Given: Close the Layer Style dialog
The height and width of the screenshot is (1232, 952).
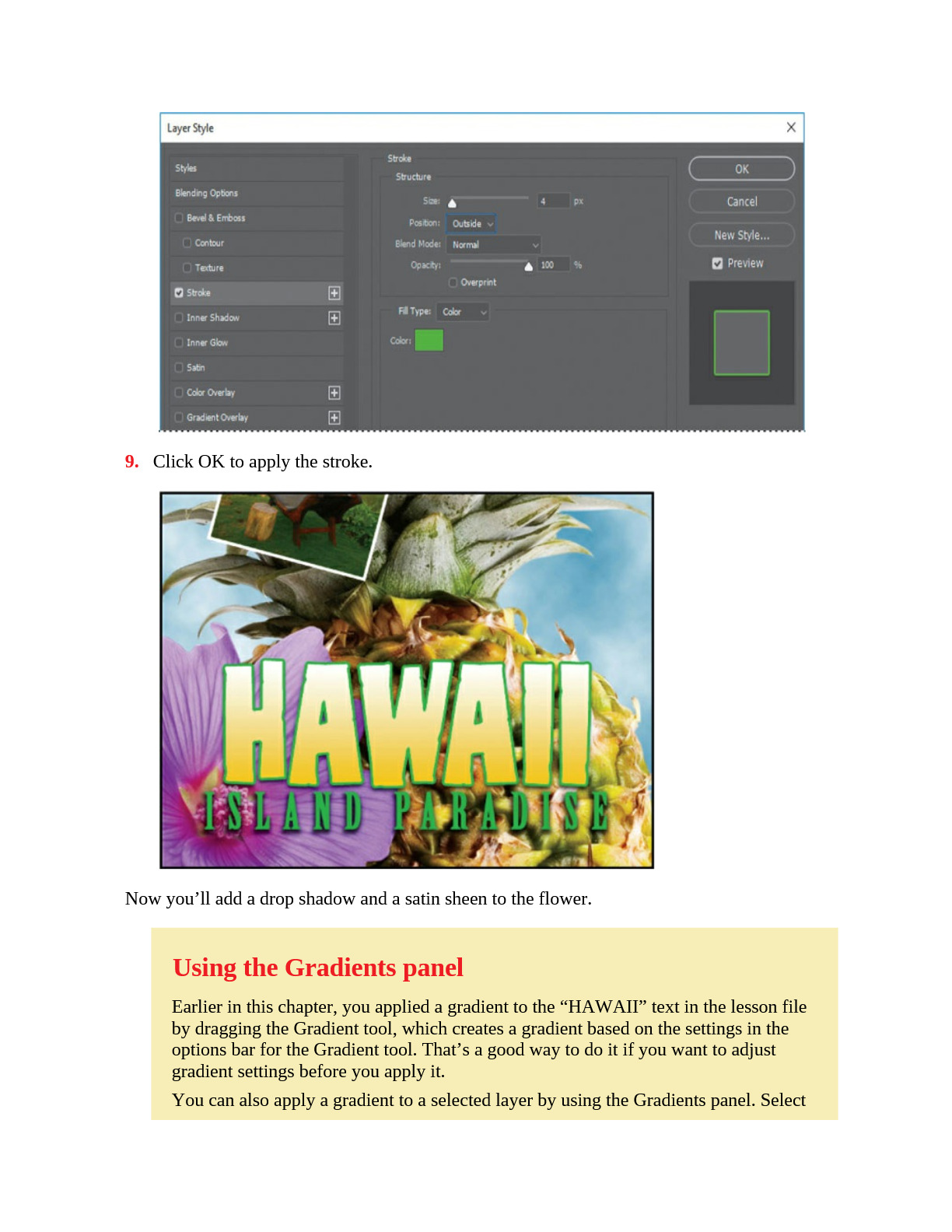Looking at the screenshot, I should (x=790, y=128).
